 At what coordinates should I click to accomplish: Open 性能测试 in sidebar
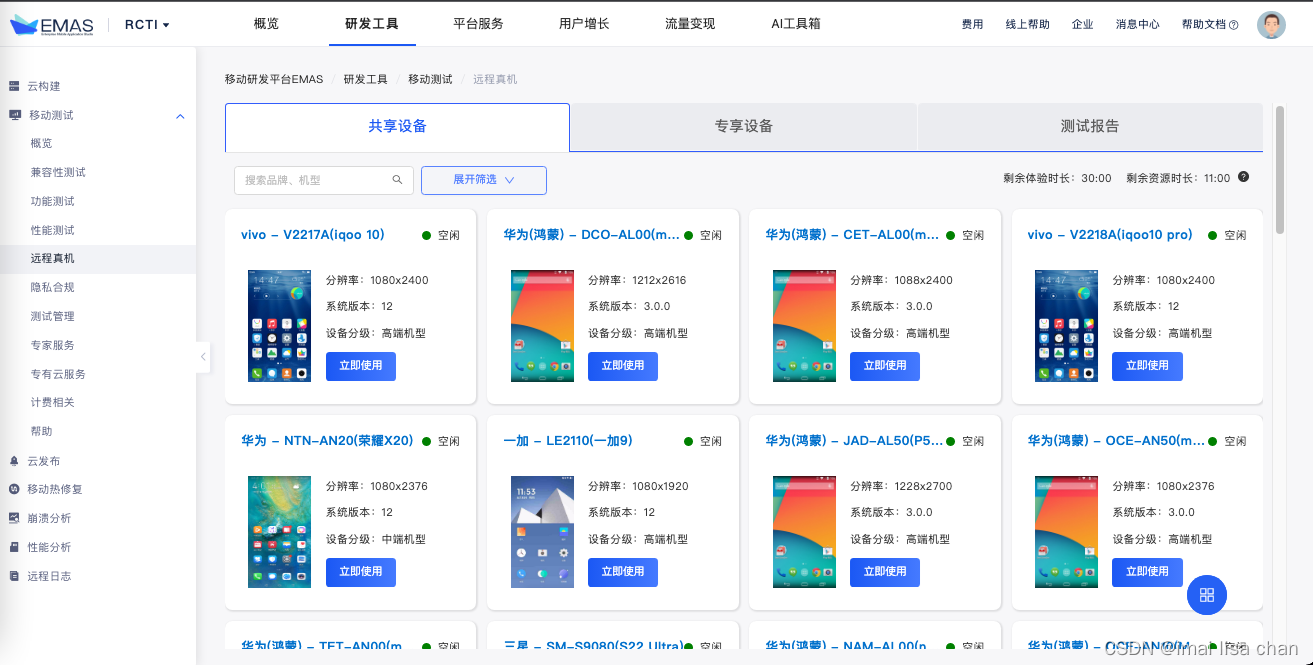(x=52, y=230)
